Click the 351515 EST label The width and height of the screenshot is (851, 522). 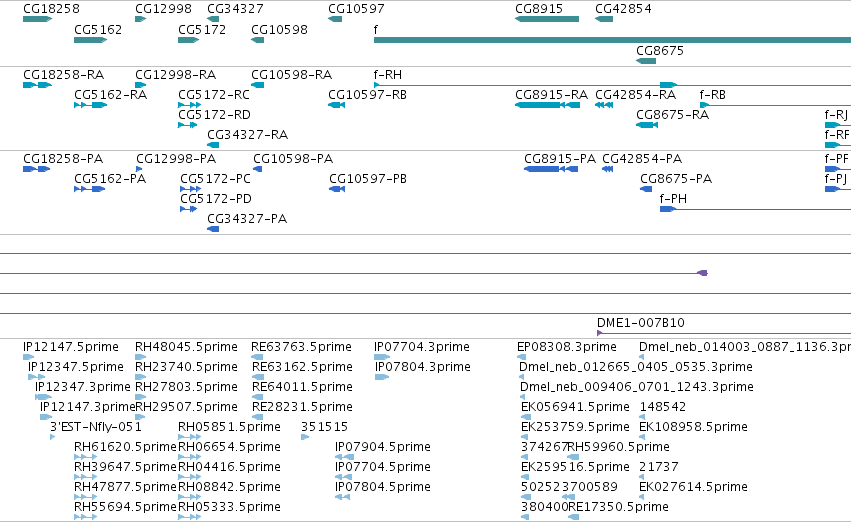[x=325, y=426]
